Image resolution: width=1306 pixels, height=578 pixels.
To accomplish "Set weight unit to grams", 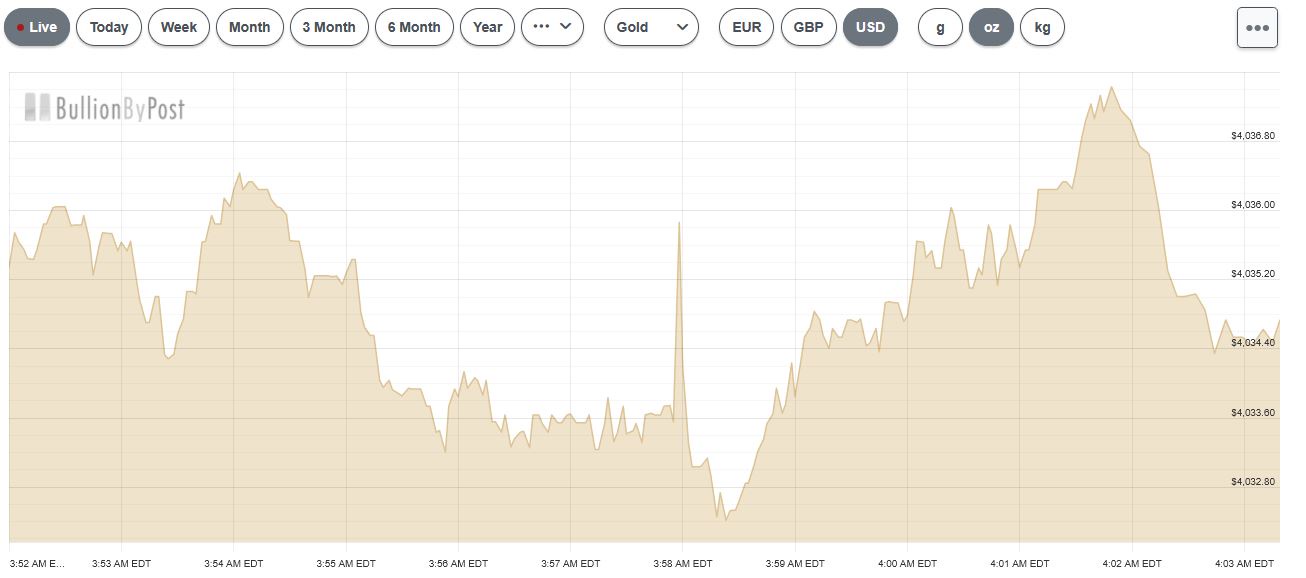I will tap(940, 27).
